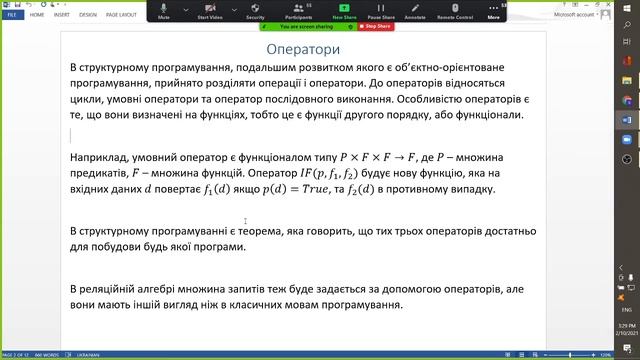
Task: Undo last action in quick access toolbar
Action: [x=29, y=4]
